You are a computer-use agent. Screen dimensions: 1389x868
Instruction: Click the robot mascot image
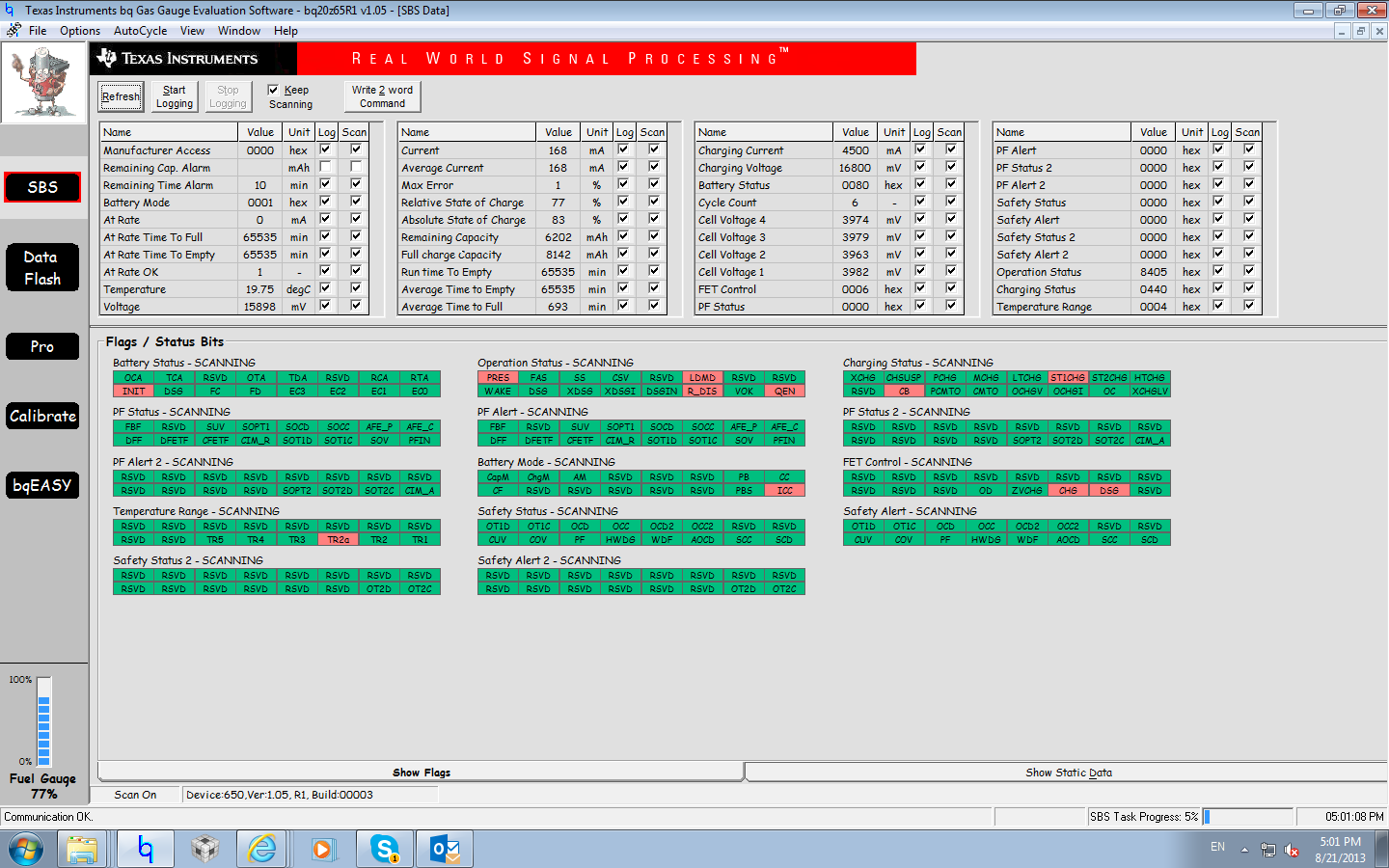(43, 83)
